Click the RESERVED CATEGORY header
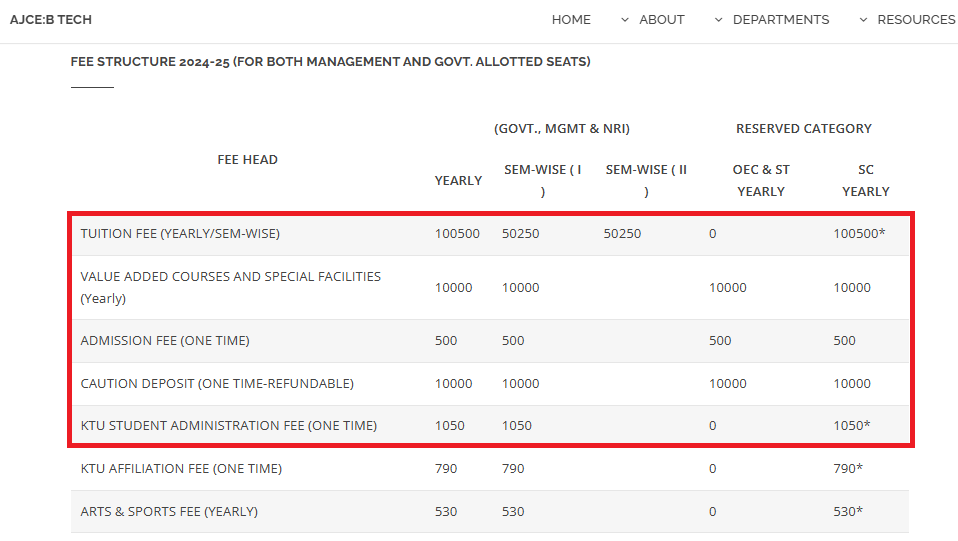This screenshot has width=958, height=541. coord(803,129)
